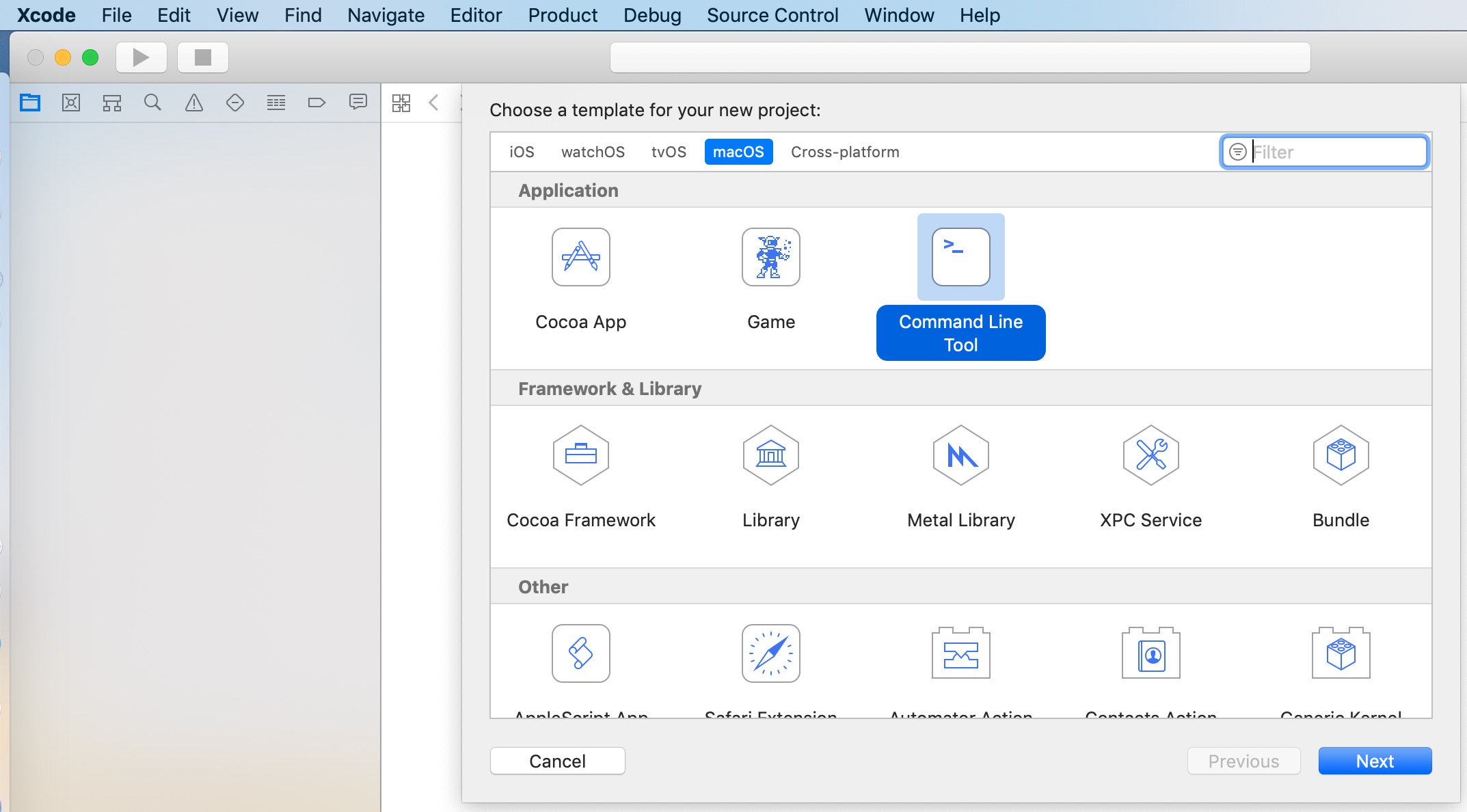
Task: Choose the Game template icon
Action: 771,257
